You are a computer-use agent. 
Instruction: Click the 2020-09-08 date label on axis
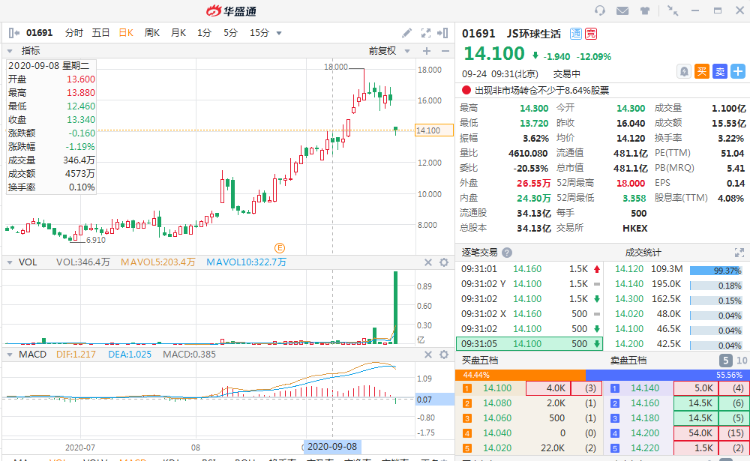332,447
